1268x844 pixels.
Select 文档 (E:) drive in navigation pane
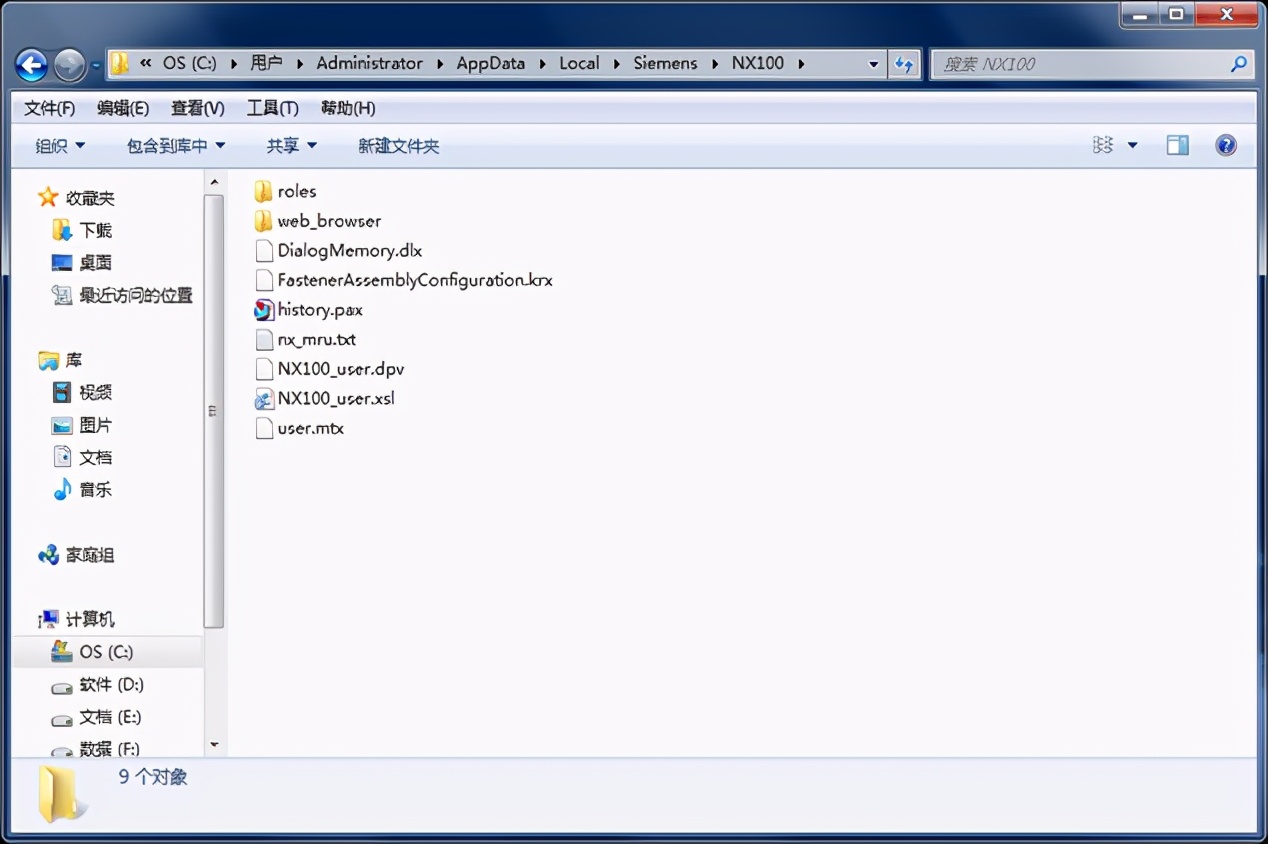tap(111, 717)
